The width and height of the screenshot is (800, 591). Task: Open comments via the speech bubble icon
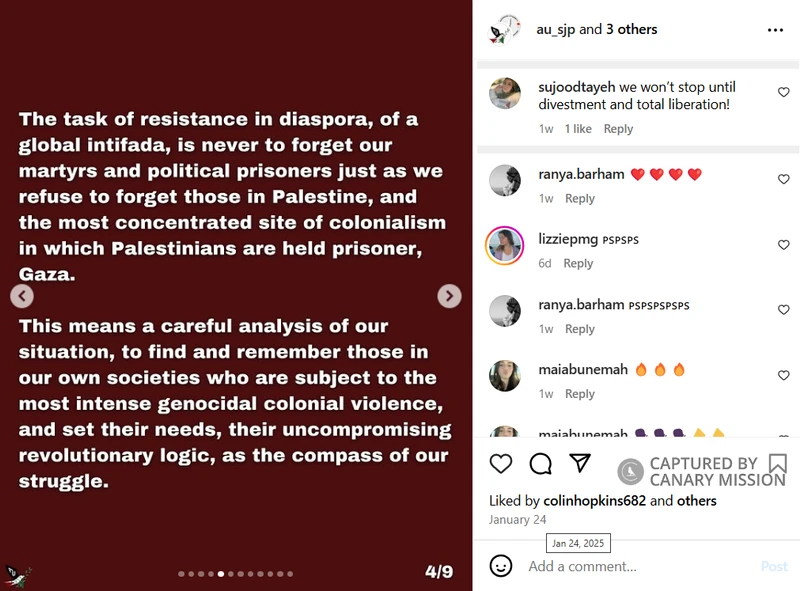pos(540,463)
